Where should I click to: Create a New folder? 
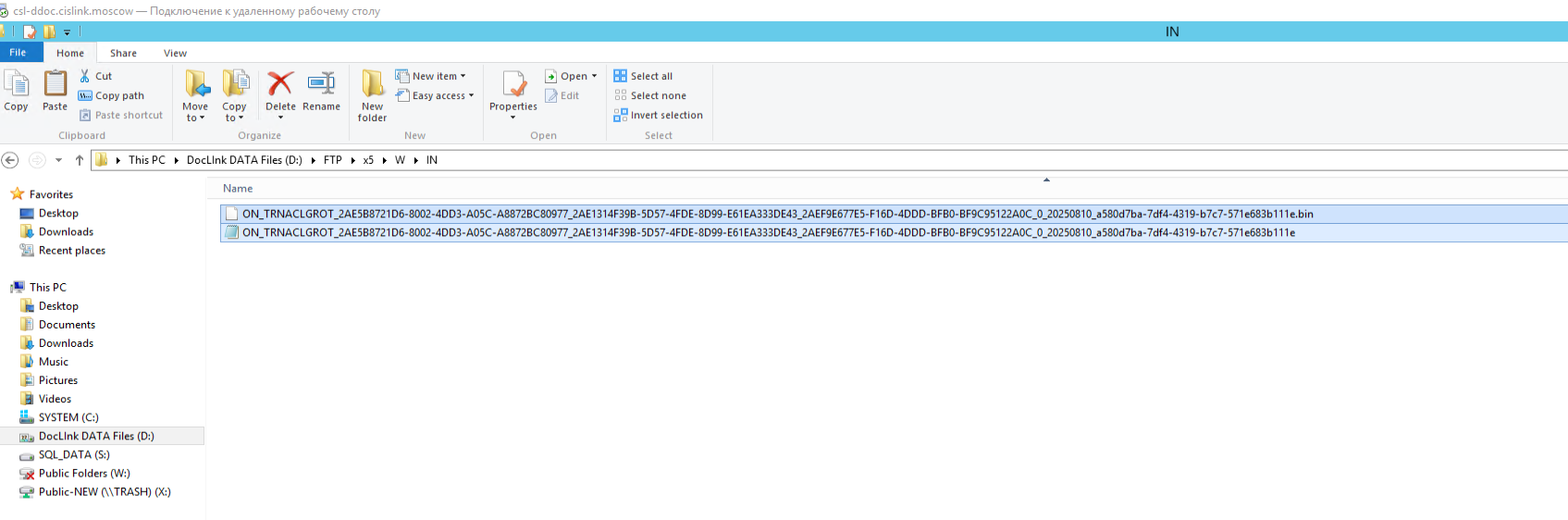point(373,95)
